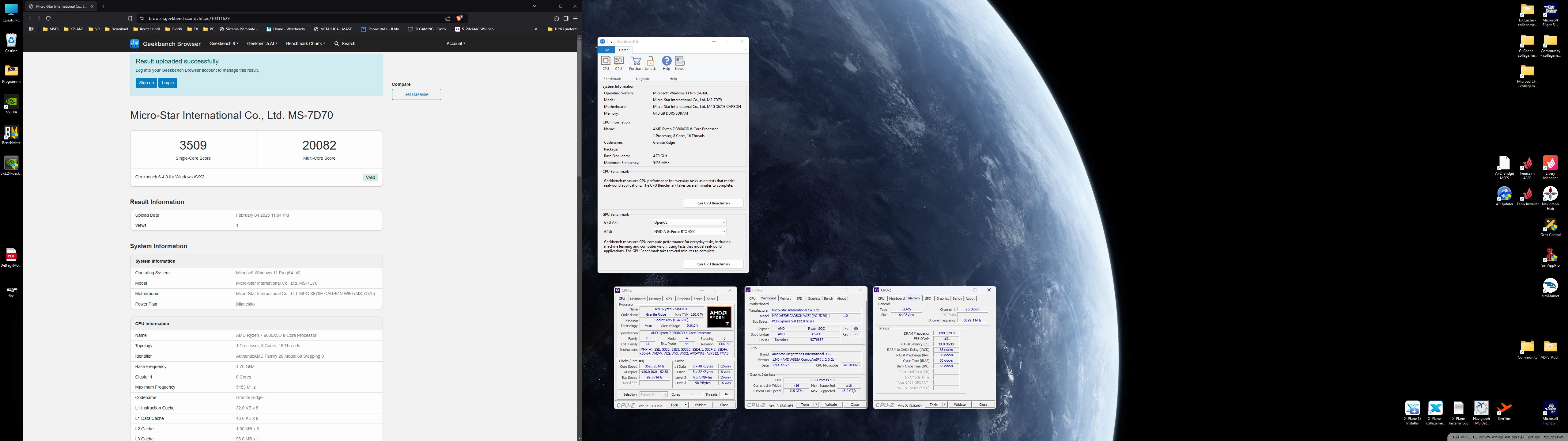Open Socket #1 selection dropdown in CPU-Z
The height and width of the screenshot is (441, 1568).
point(653,395)
